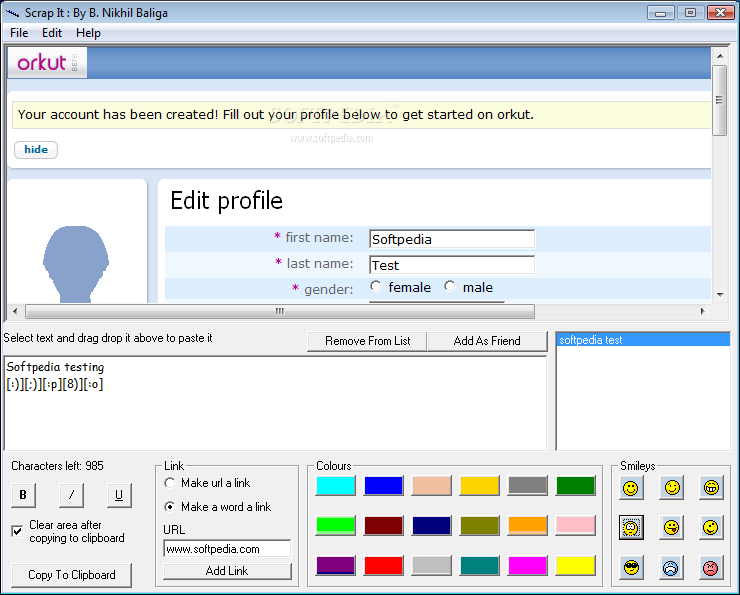Image resolution: width=740 pixels, height=595 pixels.
Task: Insert the plain happy smiley
Action: (631, 487)
